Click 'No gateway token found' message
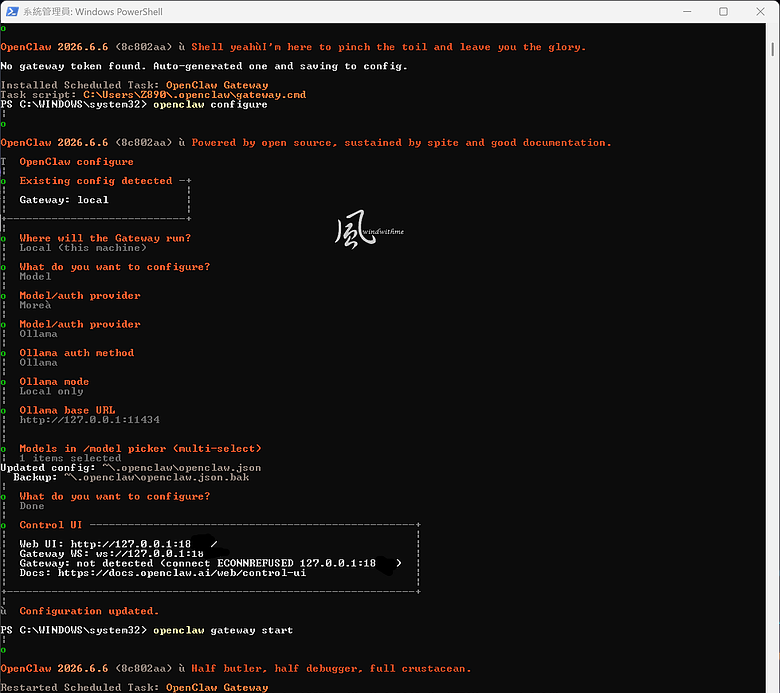780x693 pixels. [x=204, y=66]
